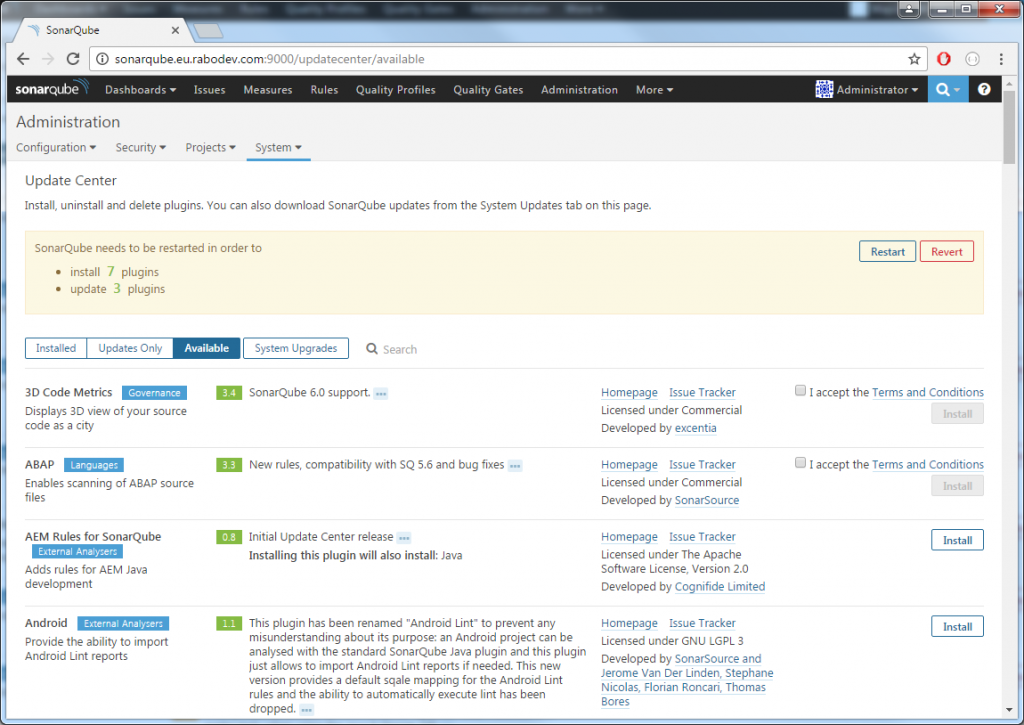Click the disabled Install button for ABAP
Image resolution: width=1024 pixels, height=725 pixels.
click(957, 486)
